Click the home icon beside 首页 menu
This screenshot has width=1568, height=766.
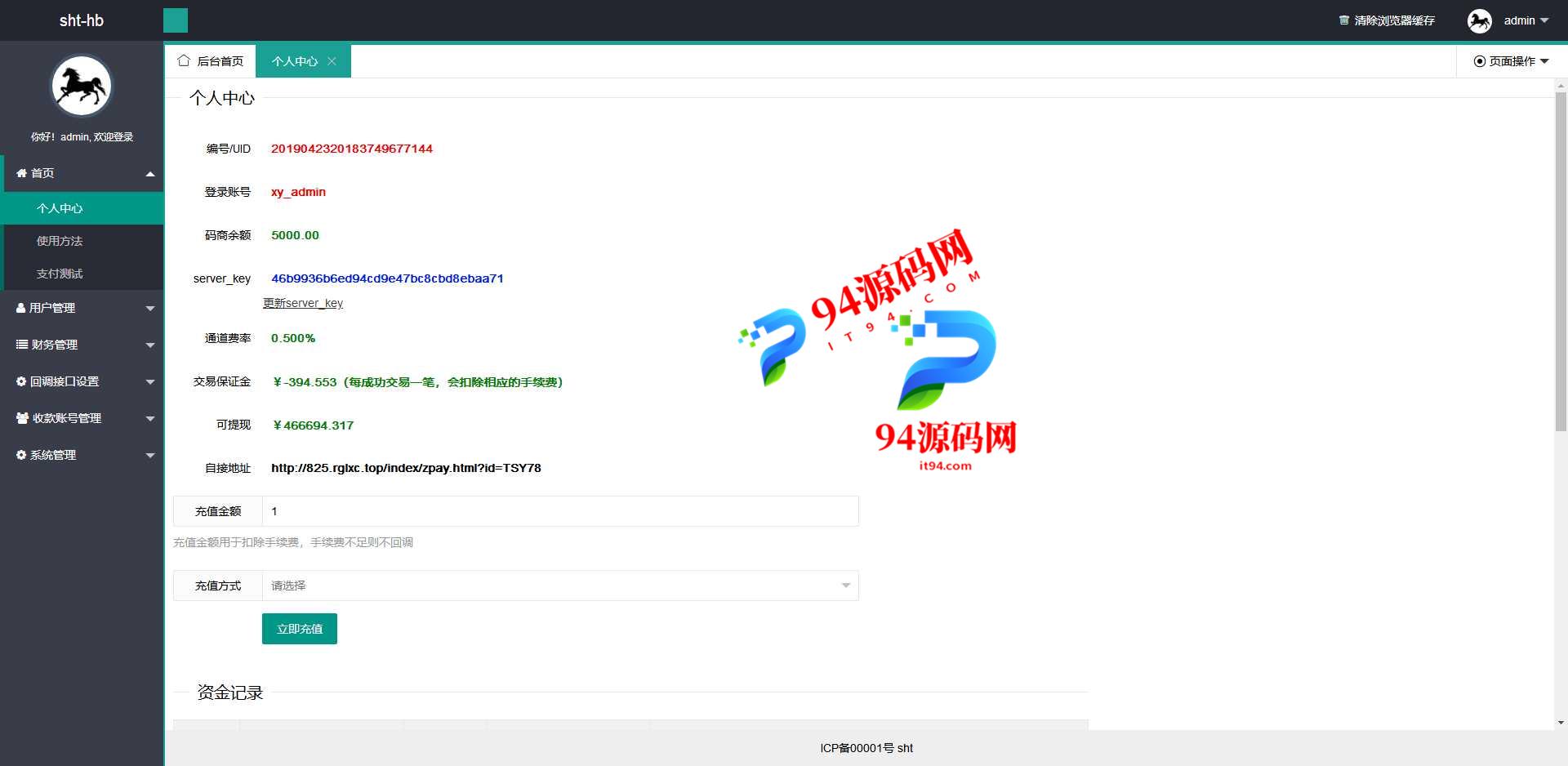click(x=21, y=173)
